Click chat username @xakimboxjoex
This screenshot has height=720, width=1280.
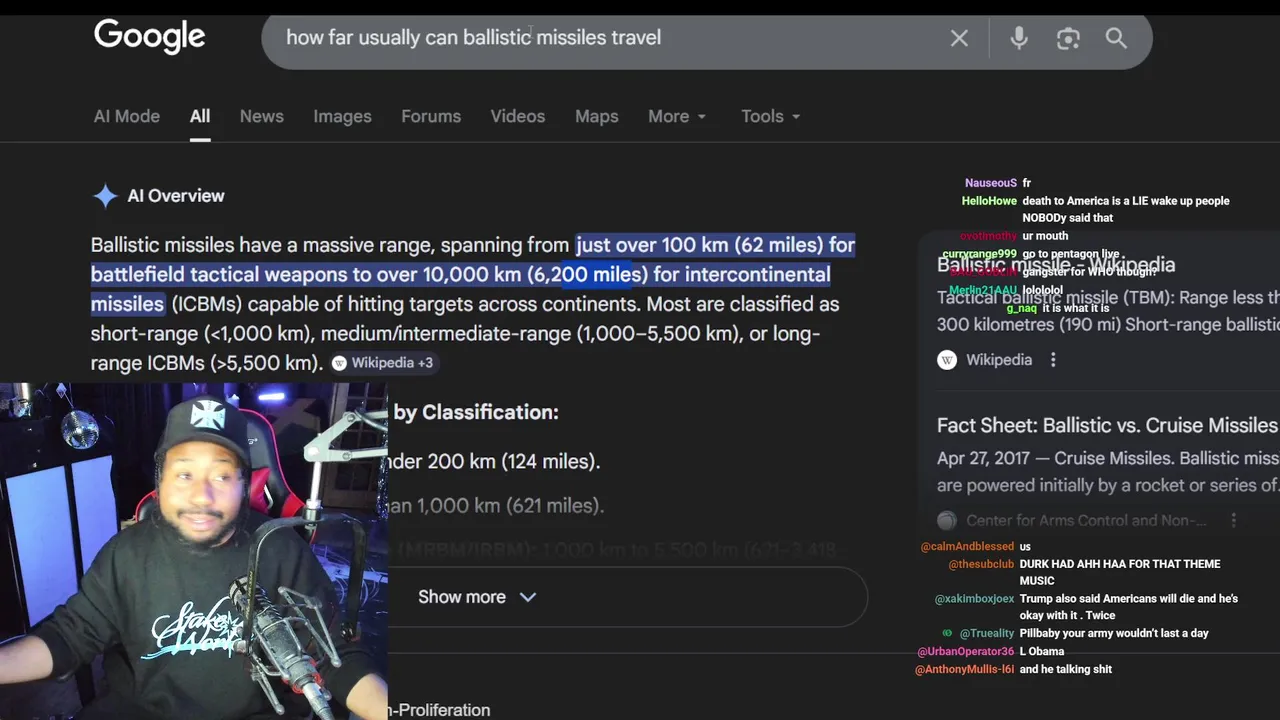pyautogui.click(x=974, y=599)
